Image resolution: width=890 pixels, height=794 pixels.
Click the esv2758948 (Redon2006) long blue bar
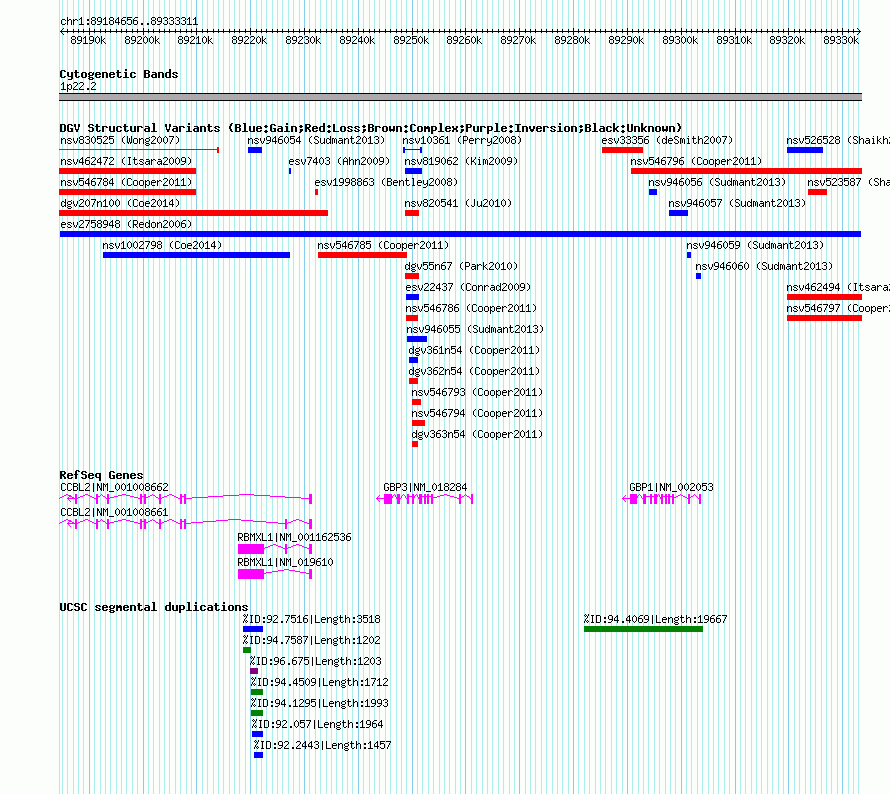[460, 234]
